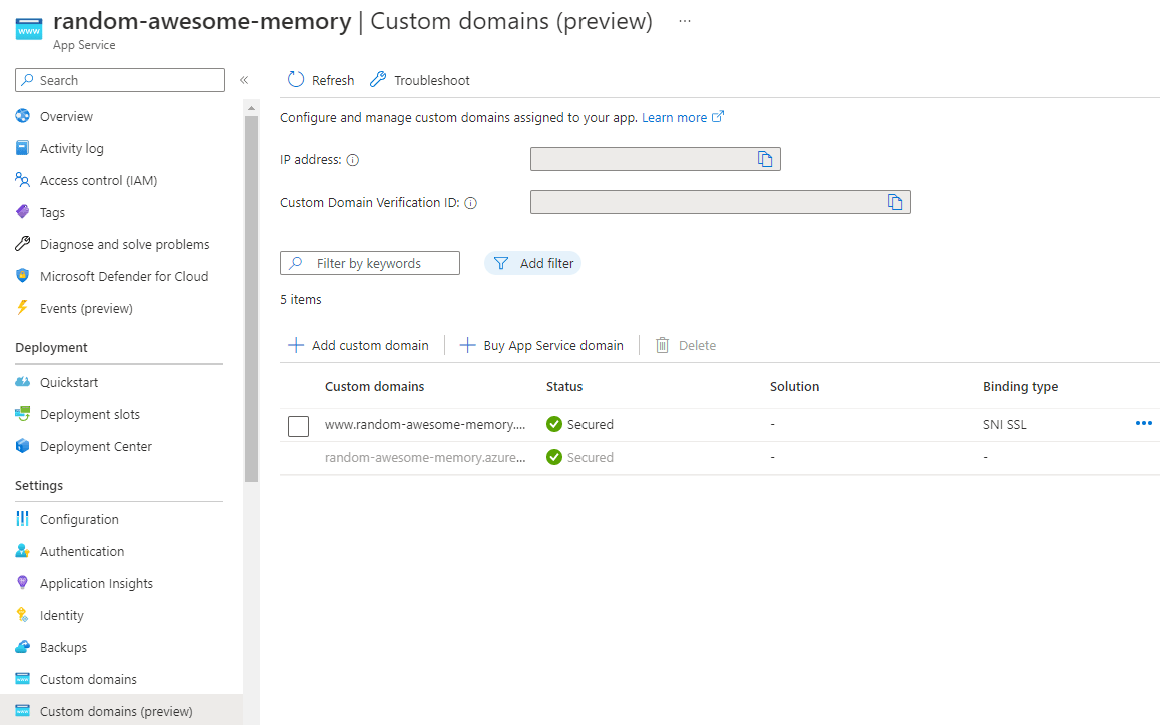Screen dimensions: 1160x725
Task: Click the 5 items count text
Action: 300,300
